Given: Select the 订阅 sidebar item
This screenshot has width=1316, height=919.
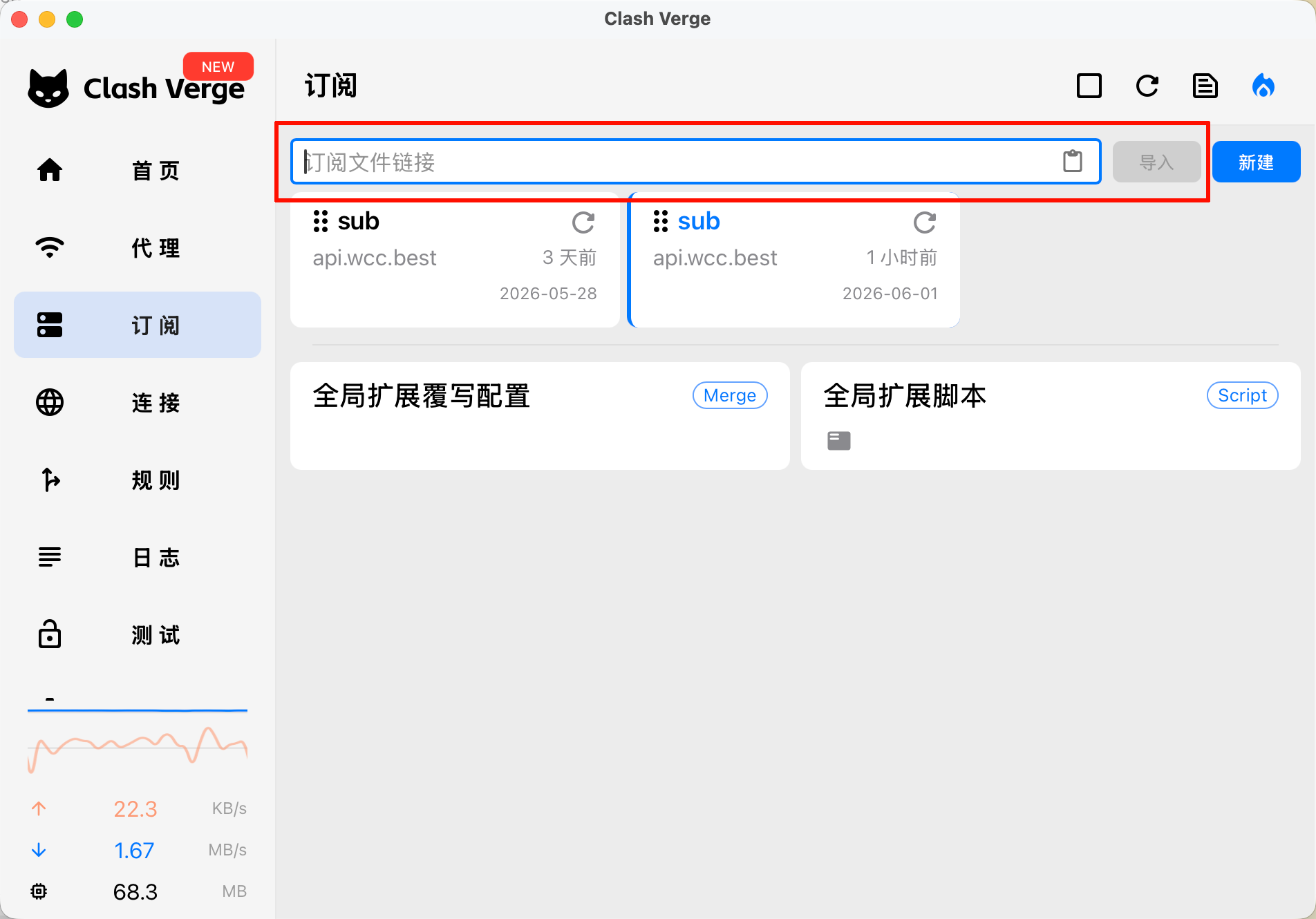Looking at the screenshot, I should (x=138, y=325).
